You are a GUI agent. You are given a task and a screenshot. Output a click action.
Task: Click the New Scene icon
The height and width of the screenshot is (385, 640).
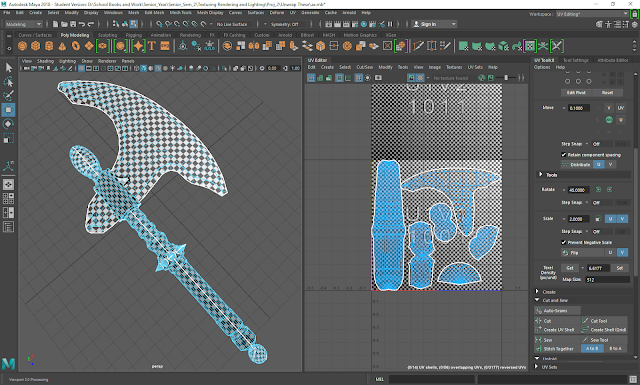point(56,24)
